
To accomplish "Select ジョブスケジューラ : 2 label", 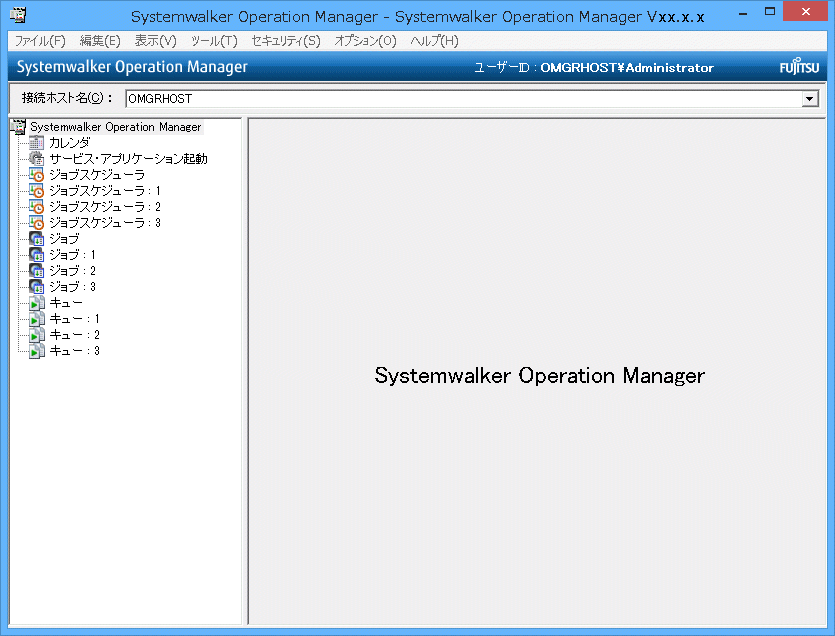I will tap(105, 207).
